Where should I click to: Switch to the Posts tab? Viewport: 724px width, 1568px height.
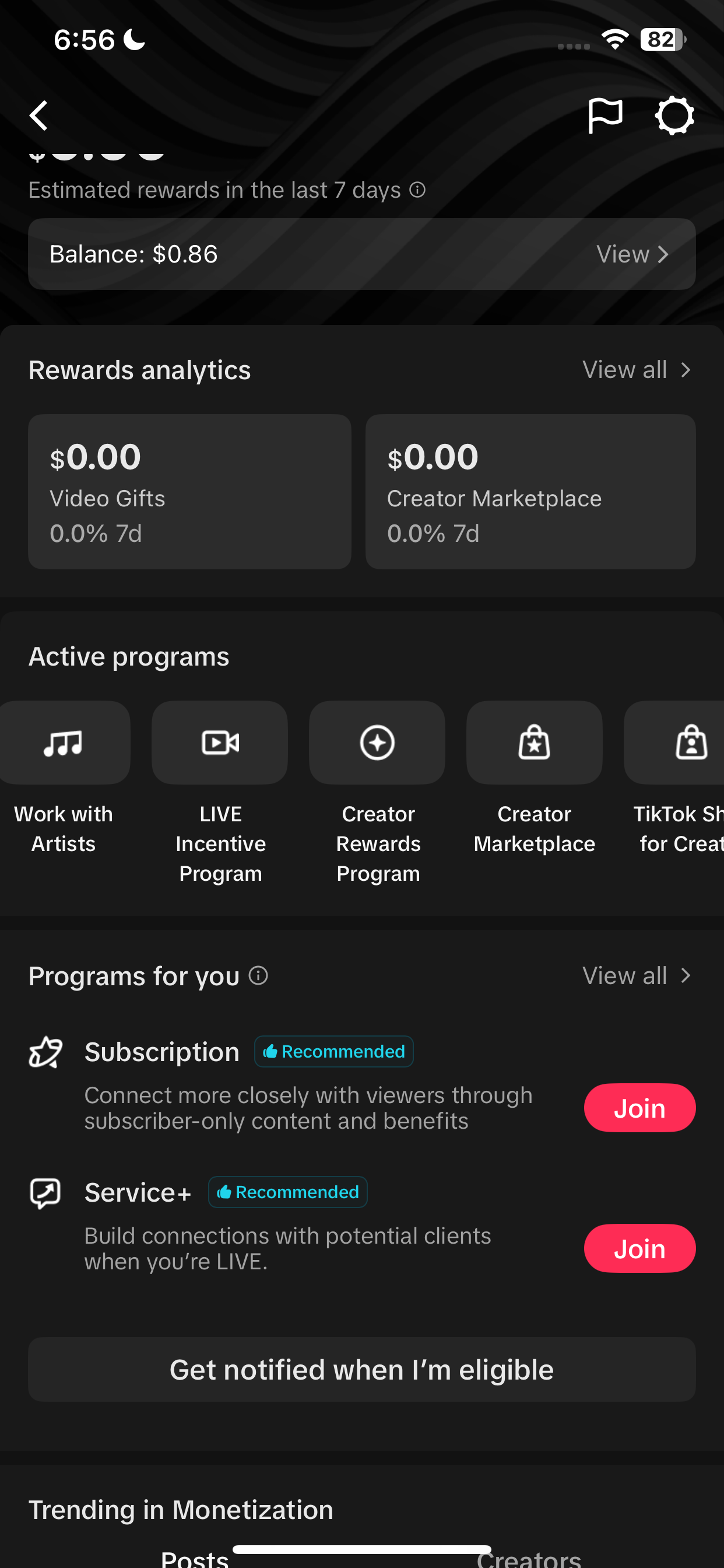[x=195, y=1558]
